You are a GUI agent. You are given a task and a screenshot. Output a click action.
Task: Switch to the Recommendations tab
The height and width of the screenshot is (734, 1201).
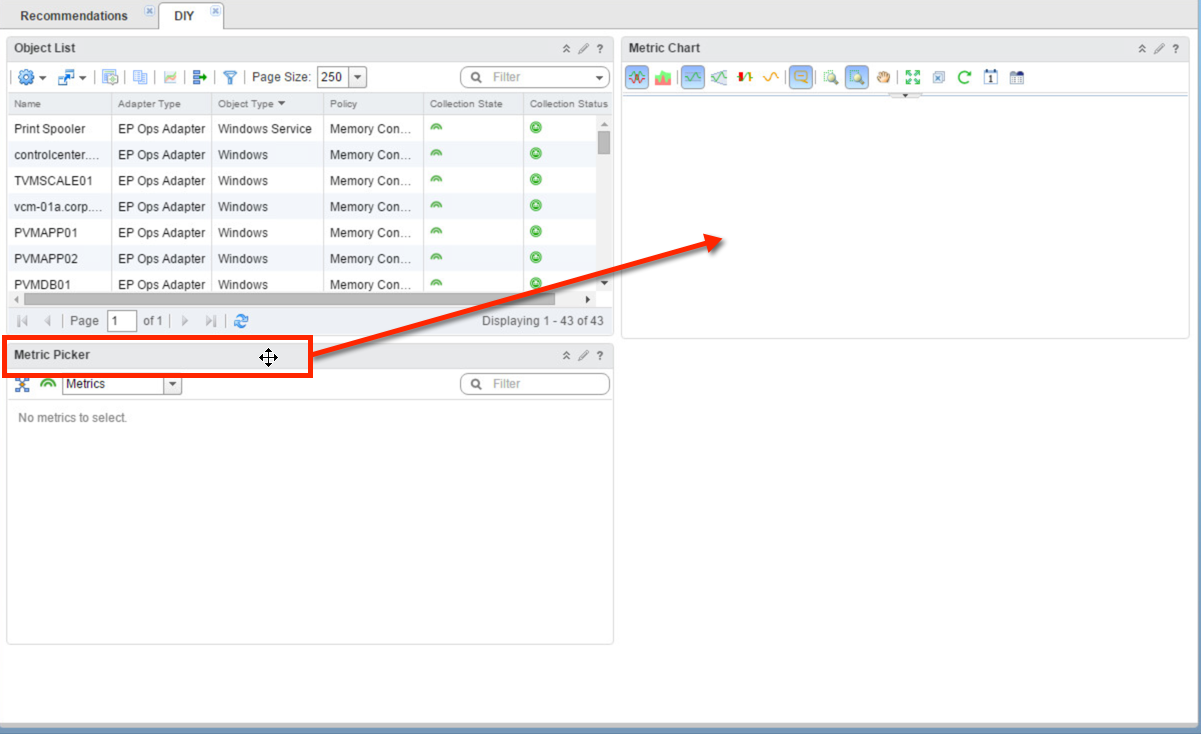(75, 15)
